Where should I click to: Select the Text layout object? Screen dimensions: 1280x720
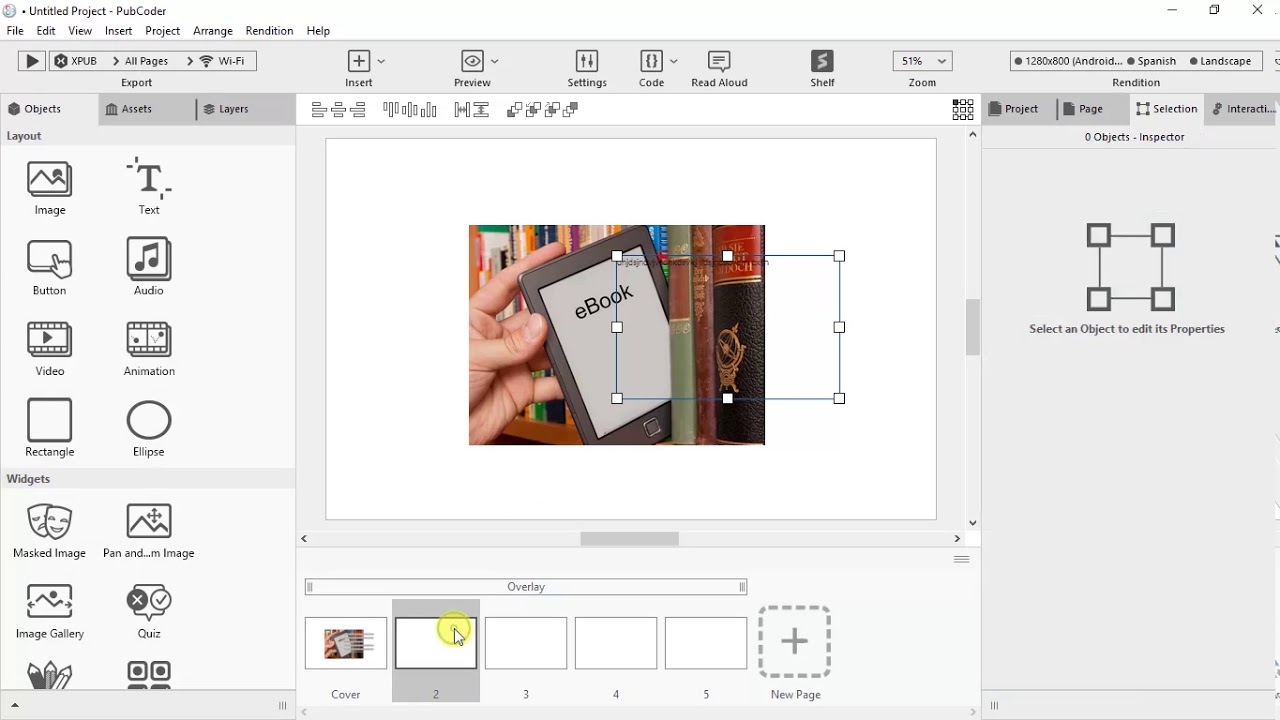coord(149,188)
